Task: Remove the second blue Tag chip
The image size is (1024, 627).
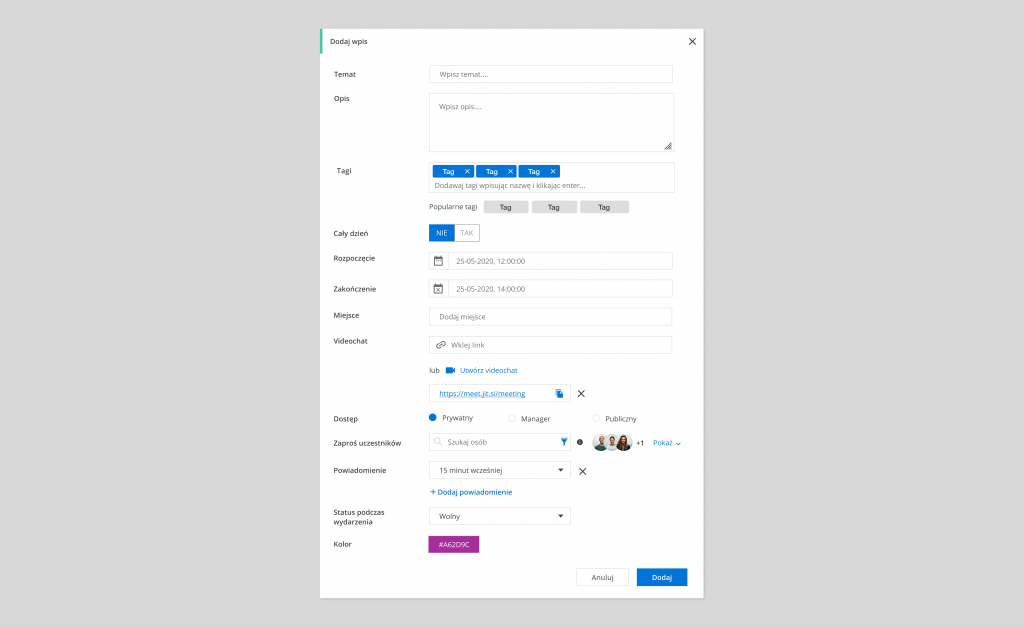Action: tap(510, 172)
